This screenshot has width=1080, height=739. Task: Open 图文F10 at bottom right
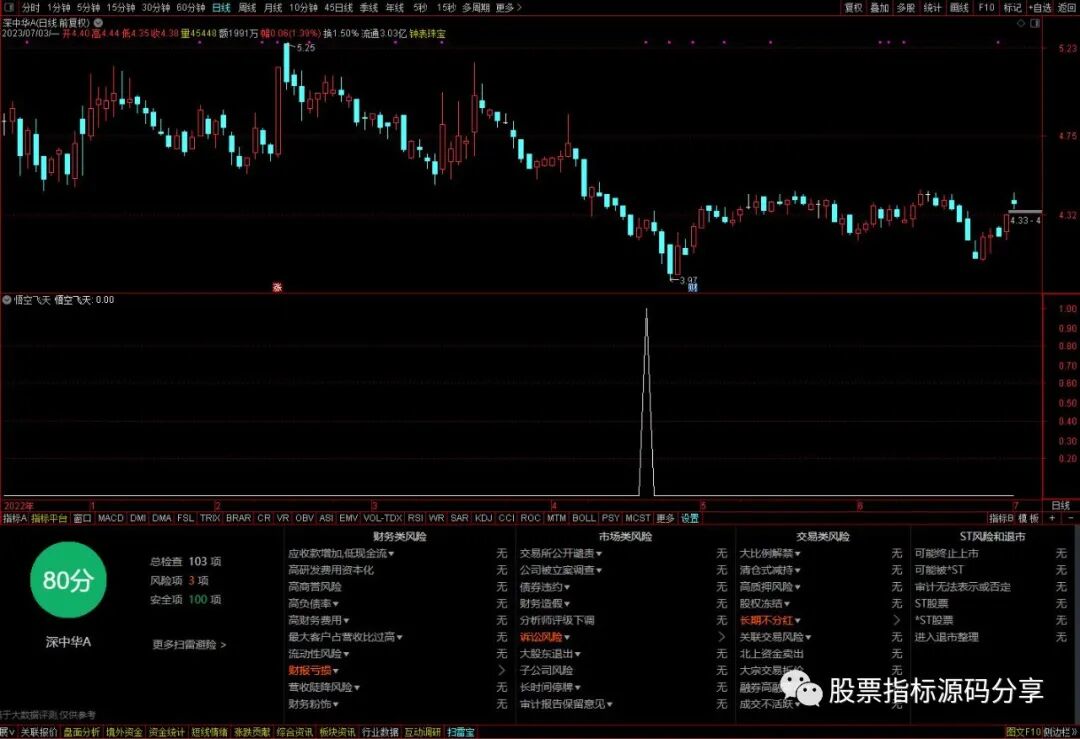point(1023,732)
